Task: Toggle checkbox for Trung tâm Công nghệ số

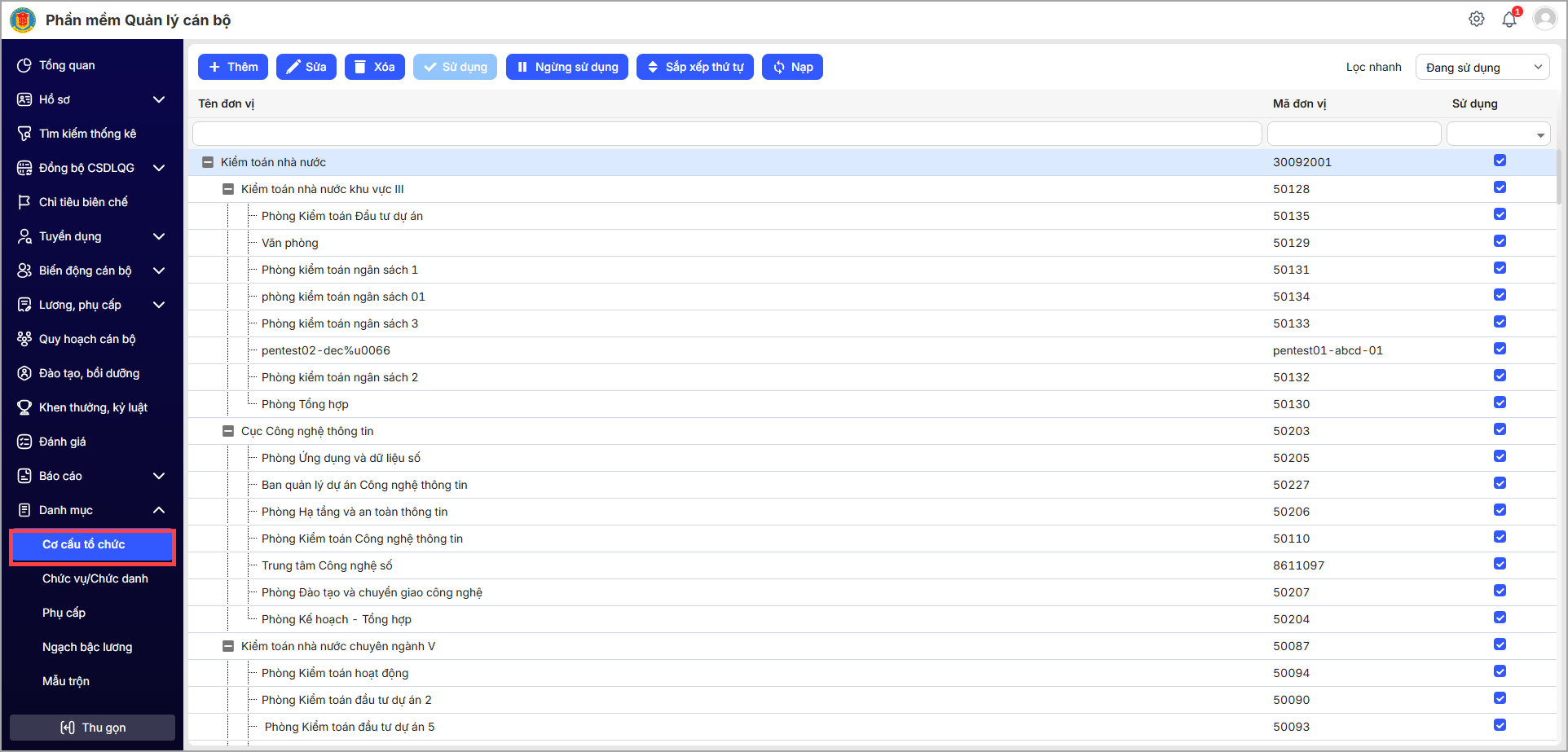Action: (1500, 564)
